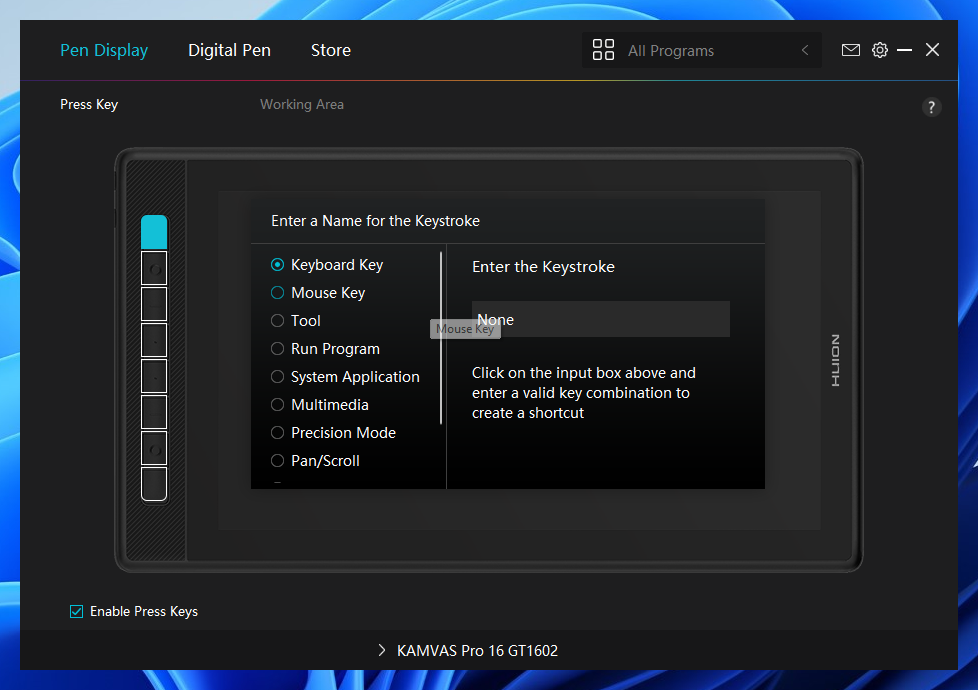978x690 pixels.
Task: Open the mail message icon
Action: (850, 50)
